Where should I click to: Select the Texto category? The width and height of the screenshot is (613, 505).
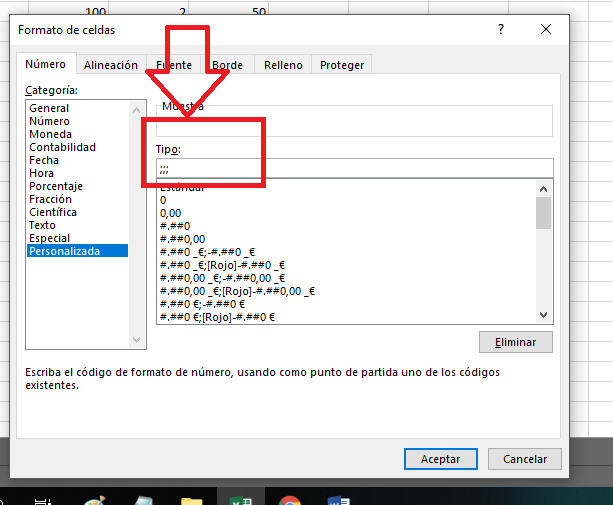tap(77, 225)
